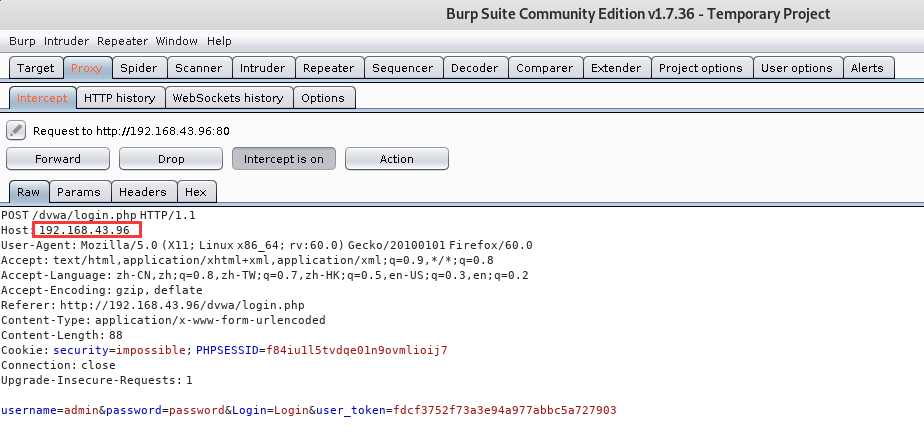Switch to the Params view tab
Screen dimensions: 924x445
[79, 192]
